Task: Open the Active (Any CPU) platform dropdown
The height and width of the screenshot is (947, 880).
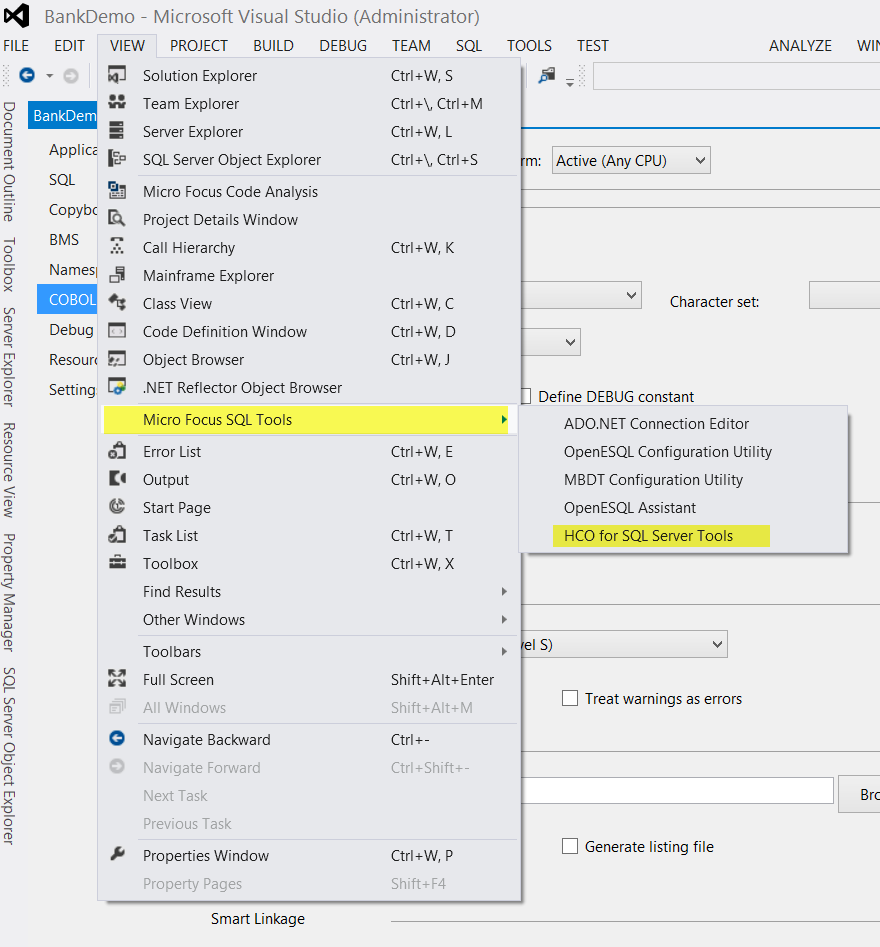Action: click(x=631, y=161)
